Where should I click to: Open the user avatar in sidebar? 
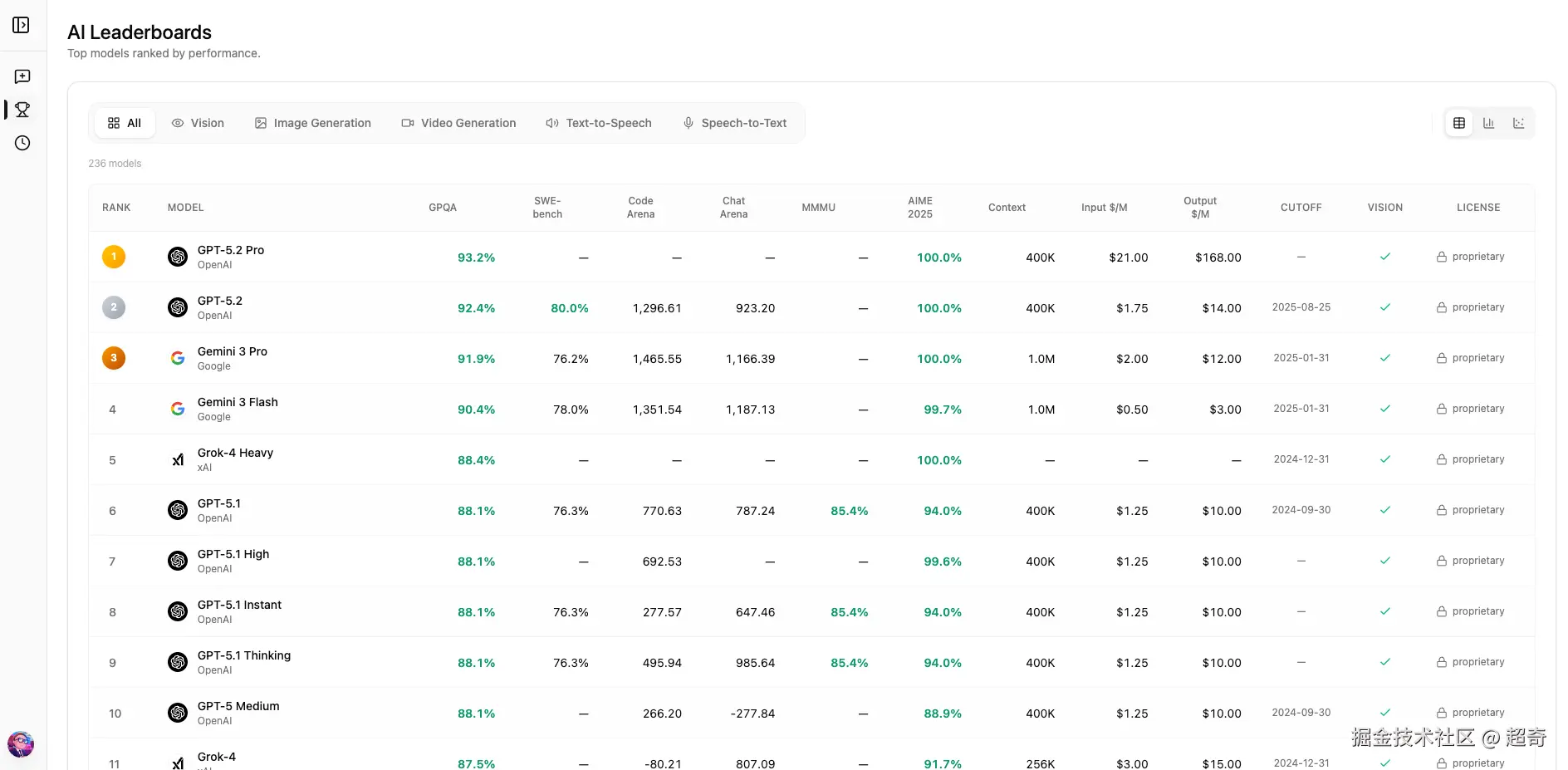tap(21, 744)
